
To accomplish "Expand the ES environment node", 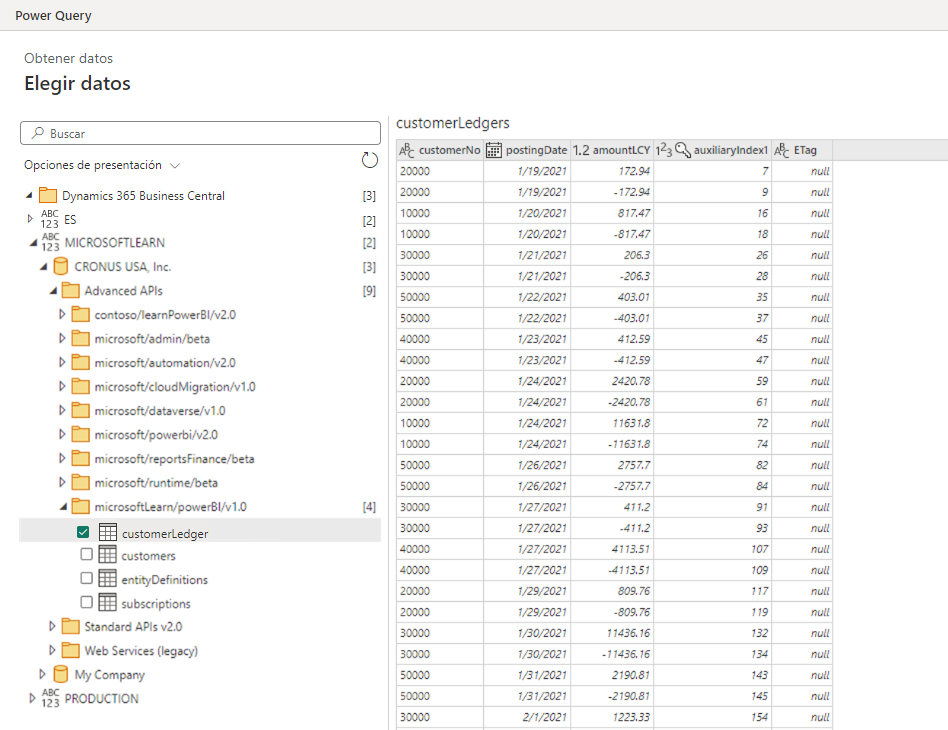I will tap(30, 219).
